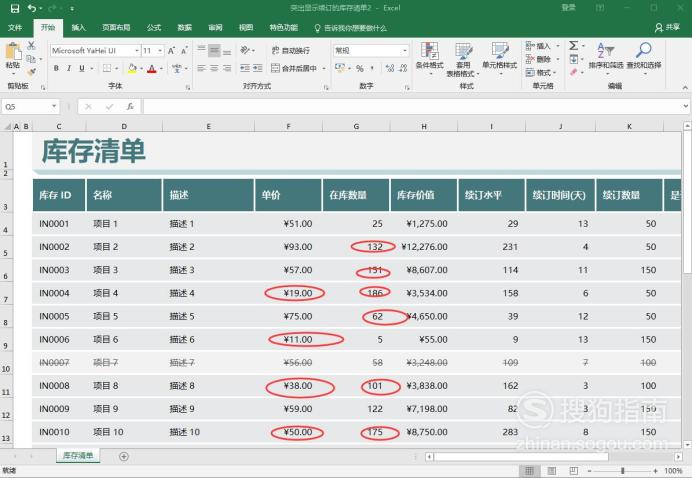
Task: Align text to cell top
Action: 201,49
